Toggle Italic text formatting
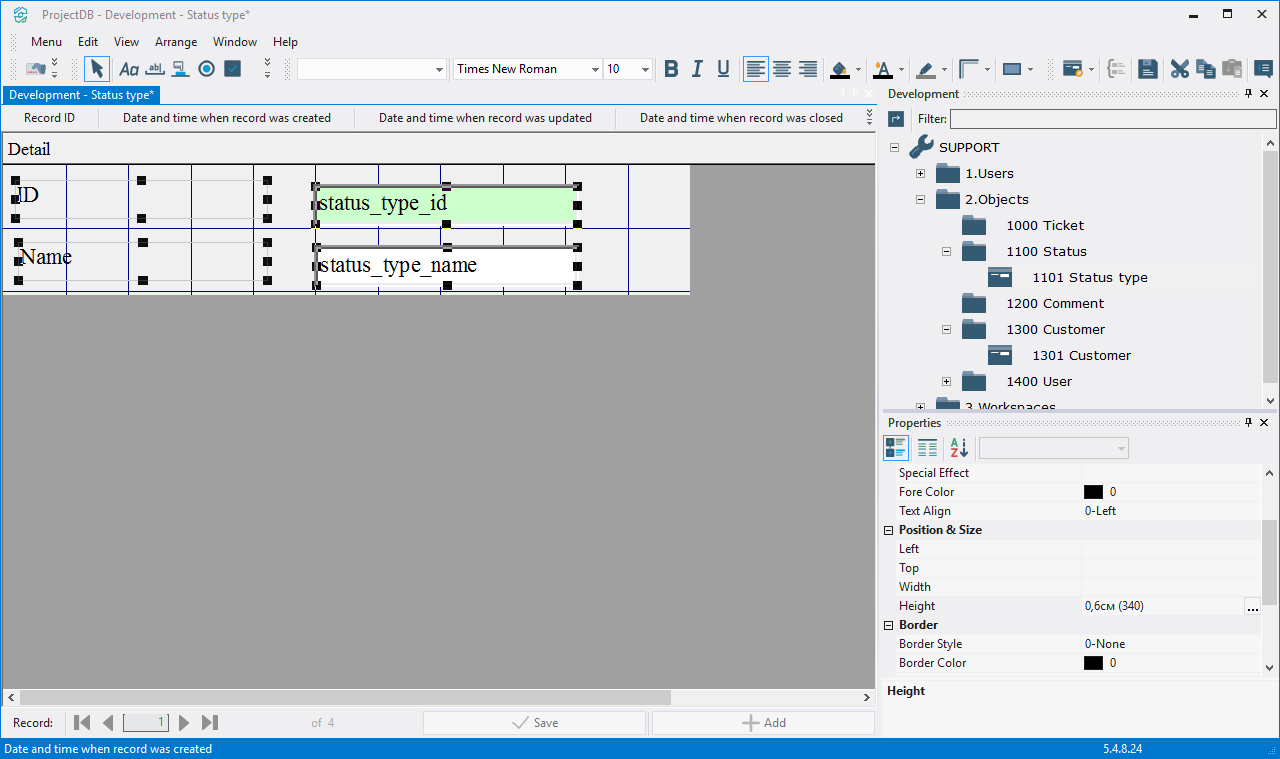The image size is (1280, 759). pos(697,69)
